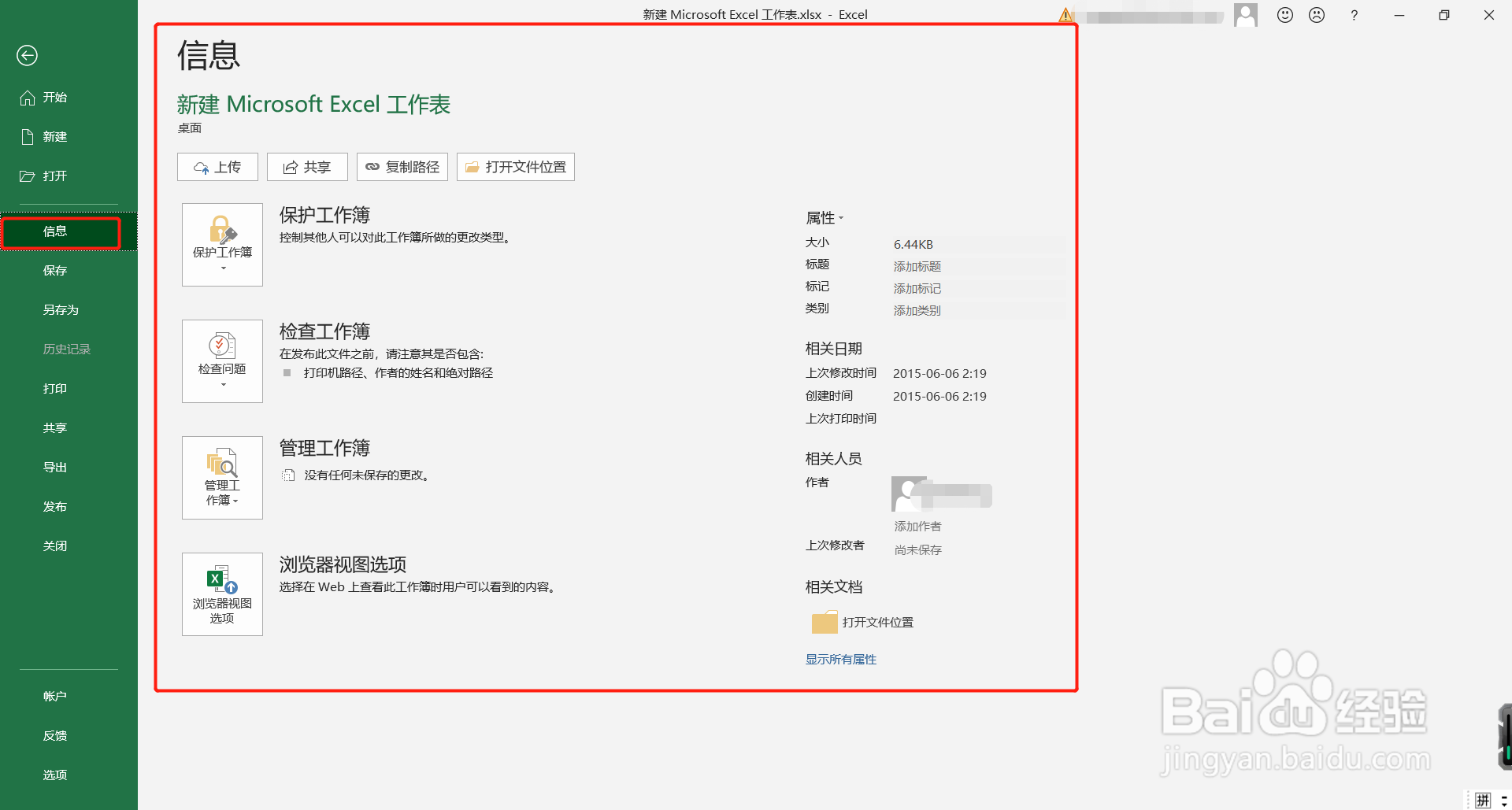Click the folder icon under 相关文档

(x=825, y=622)
